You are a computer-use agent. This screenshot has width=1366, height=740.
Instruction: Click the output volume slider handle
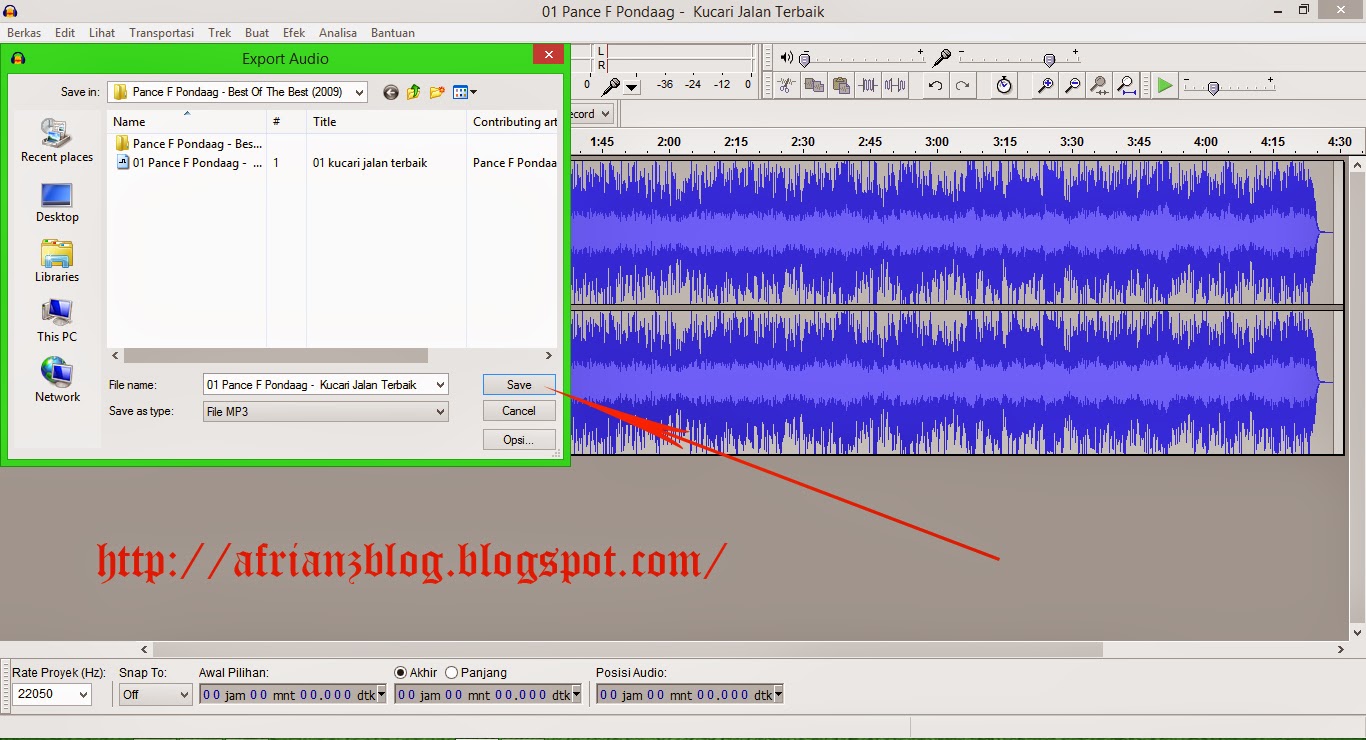[805, 60]
